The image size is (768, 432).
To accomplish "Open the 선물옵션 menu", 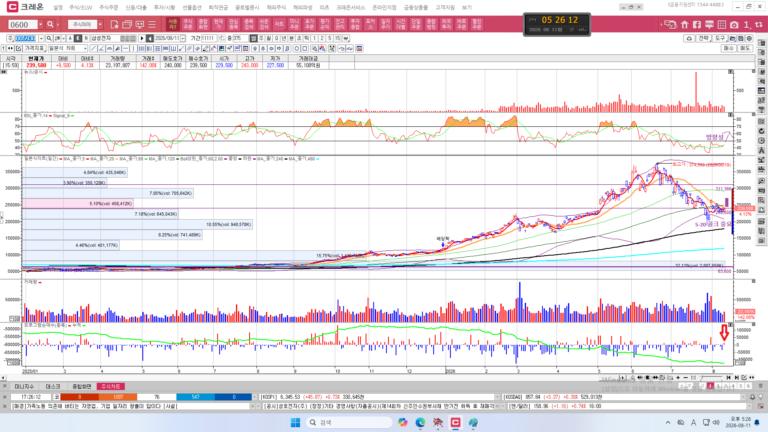I will (x=192, y=7).
